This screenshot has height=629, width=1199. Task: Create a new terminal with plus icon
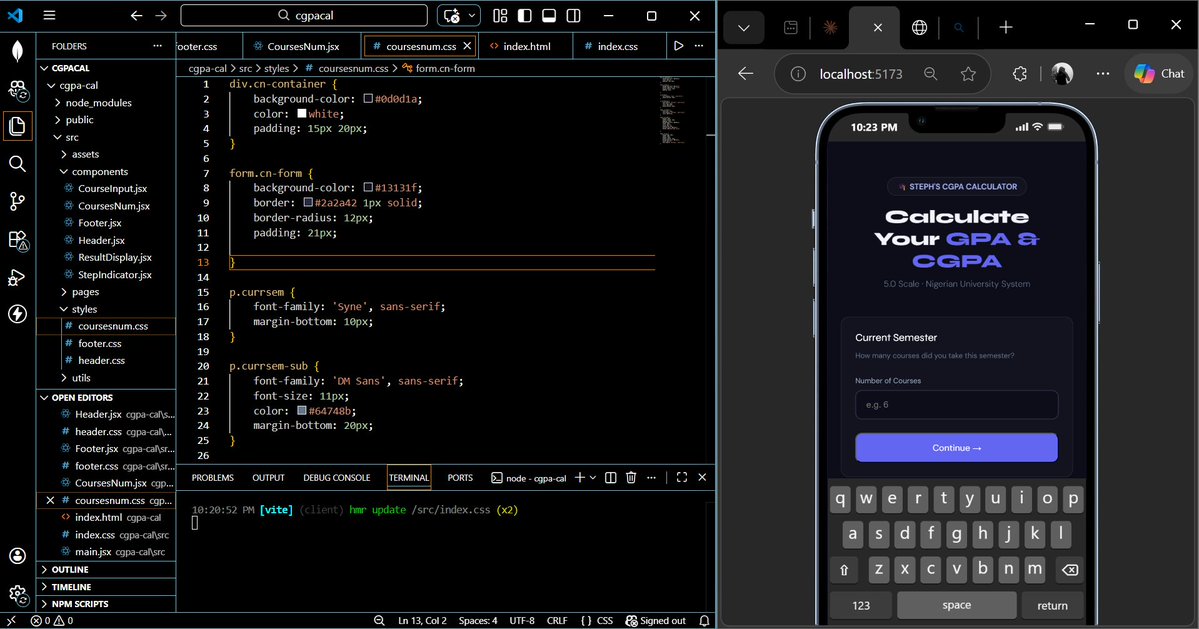tap(580, 477)
